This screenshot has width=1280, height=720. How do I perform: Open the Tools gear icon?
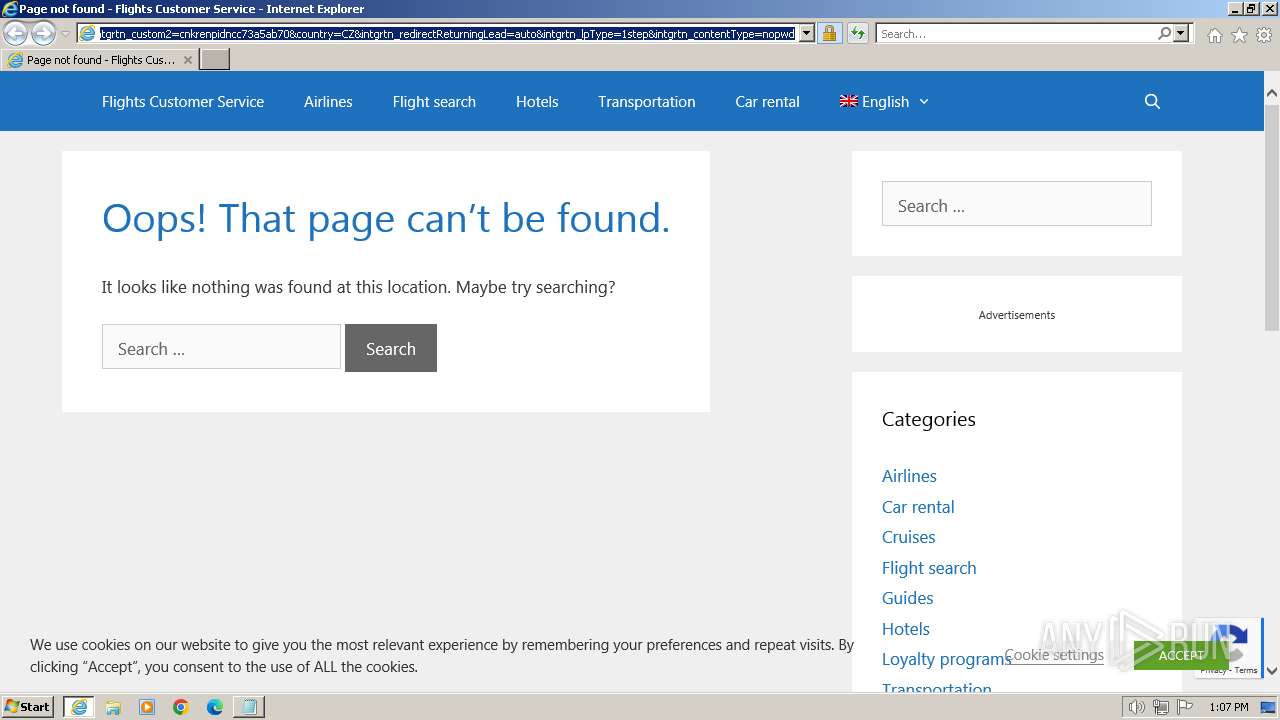[x=1264, y=35]
